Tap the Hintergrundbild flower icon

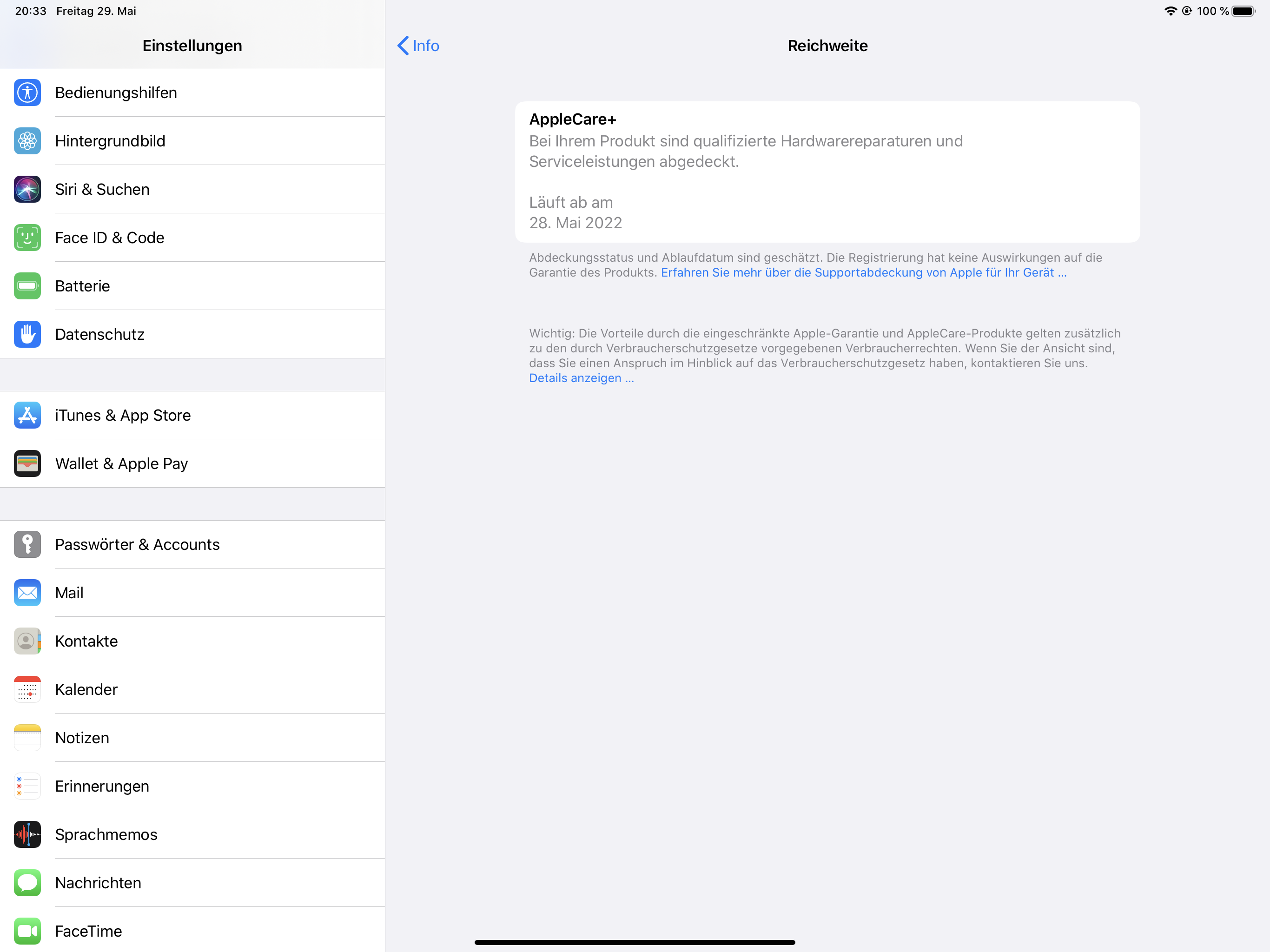[x=27, y=141]
